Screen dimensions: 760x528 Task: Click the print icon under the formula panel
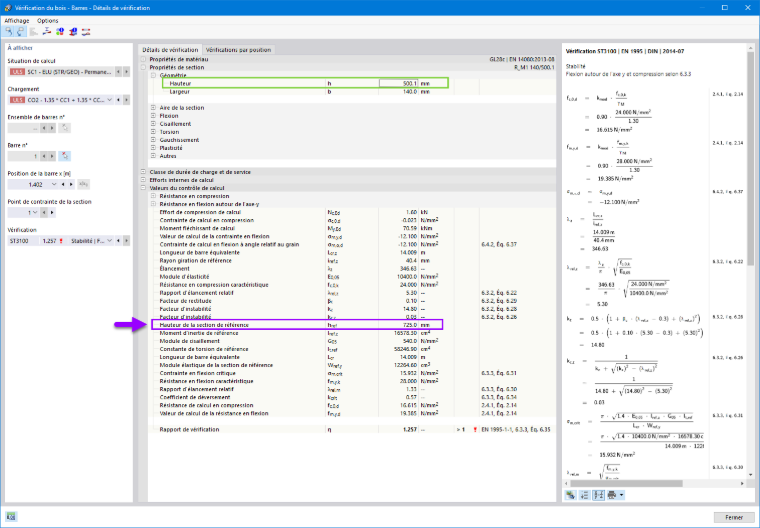(612, 495)
